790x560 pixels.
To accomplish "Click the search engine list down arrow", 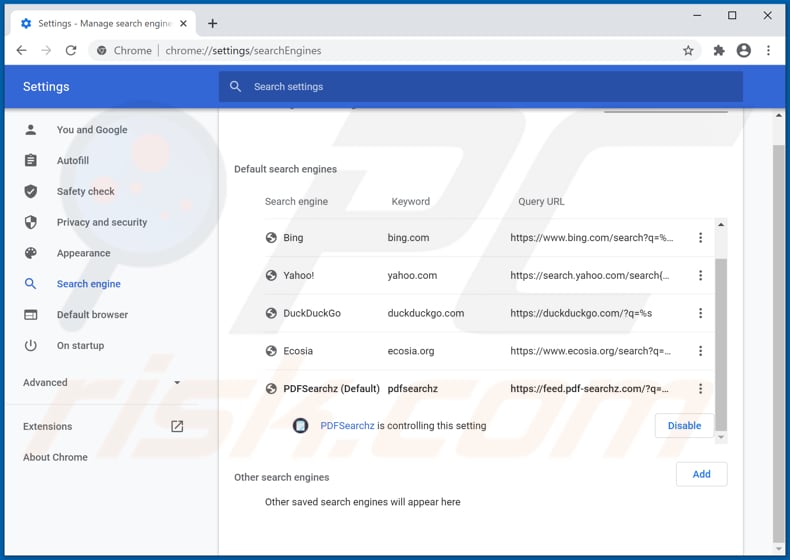I will click(x=721, y=437).
